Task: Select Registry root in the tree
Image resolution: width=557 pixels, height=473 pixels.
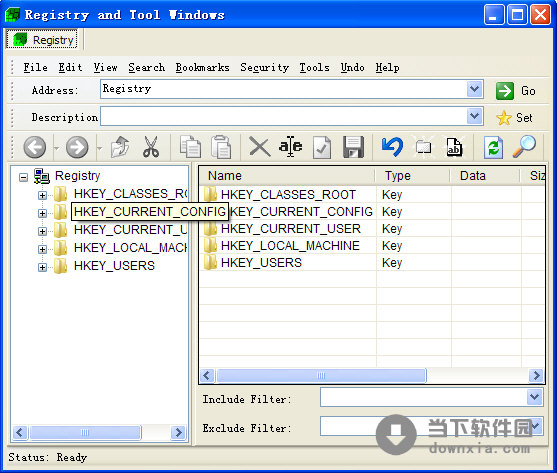Action: tap(77, 176)
